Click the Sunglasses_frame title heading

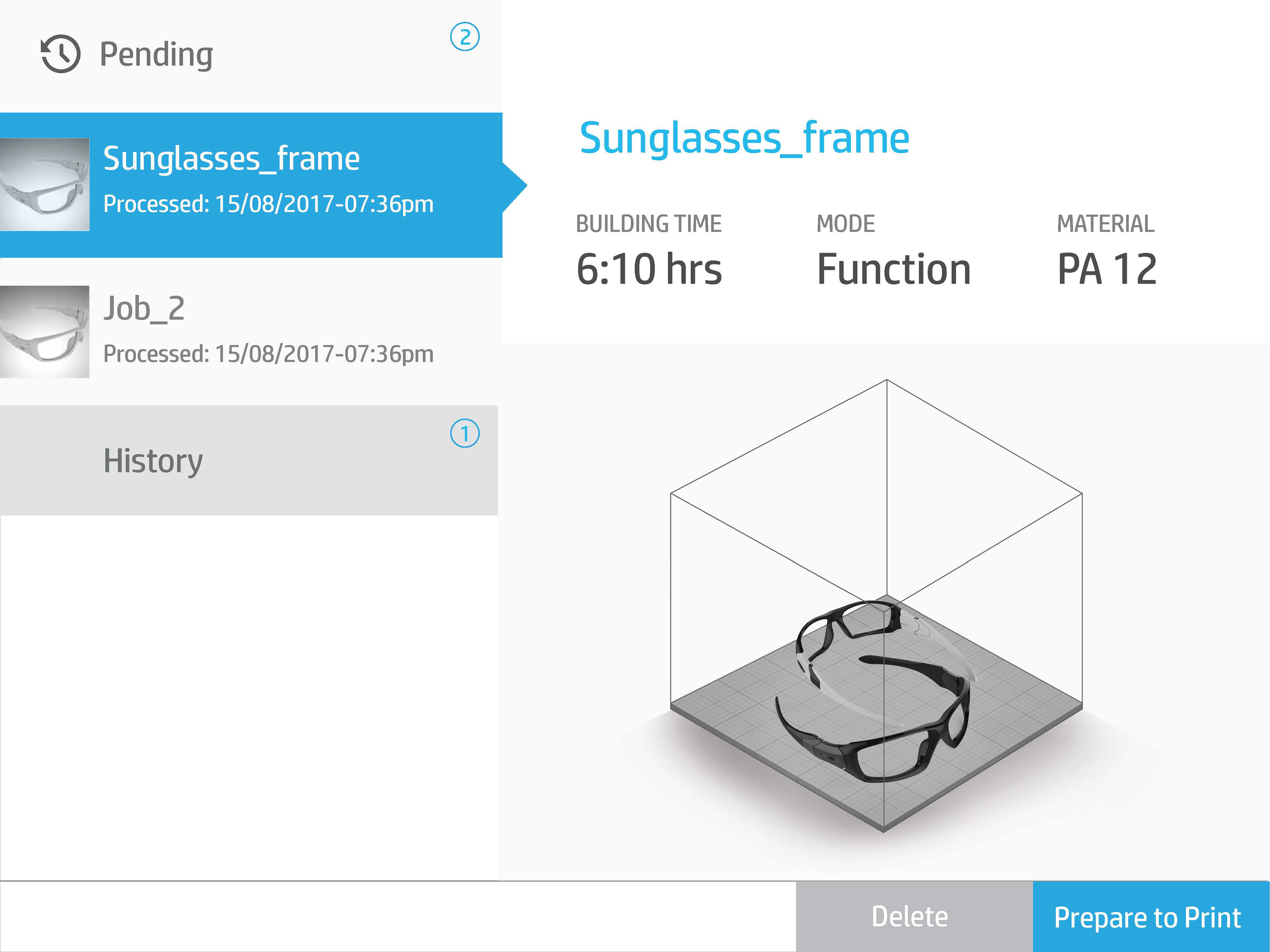point(744,138)
